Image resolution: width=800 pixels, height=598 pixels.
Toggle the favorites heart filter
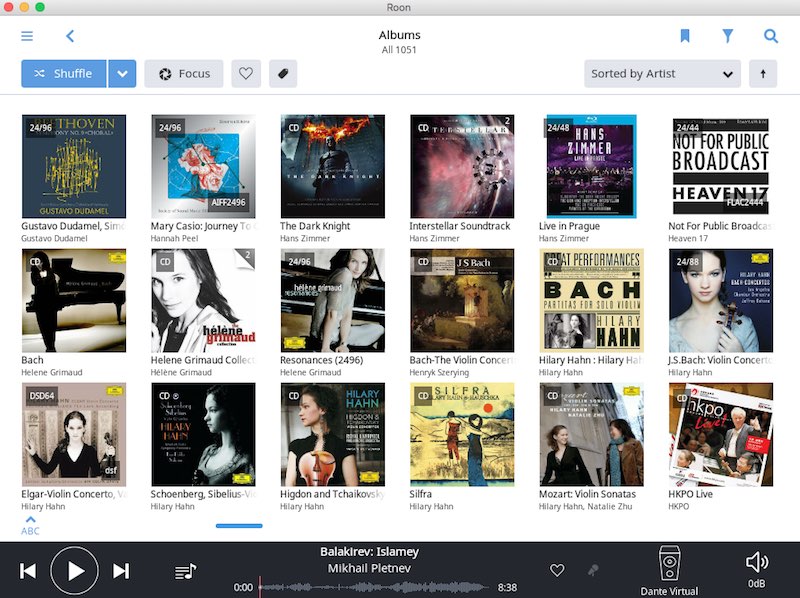click(246, 73)
